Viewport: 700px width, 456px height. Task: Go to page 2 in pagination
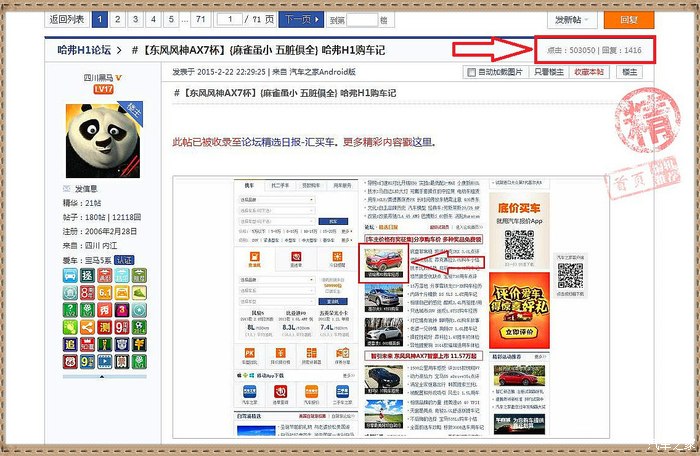click(118, 19)
